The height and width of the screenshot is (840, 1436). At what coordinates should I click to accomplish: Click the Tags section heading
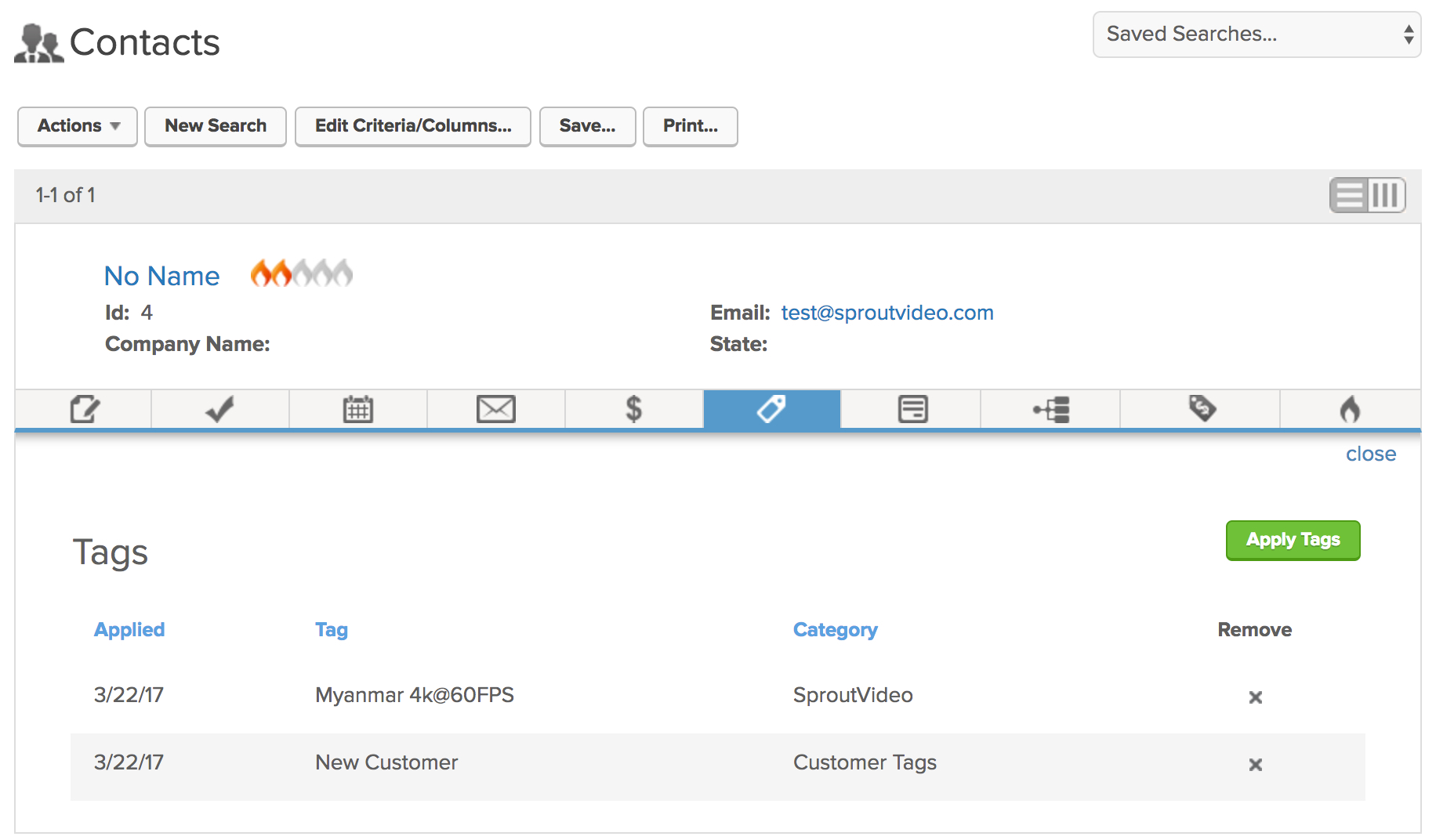coord(111,552)
